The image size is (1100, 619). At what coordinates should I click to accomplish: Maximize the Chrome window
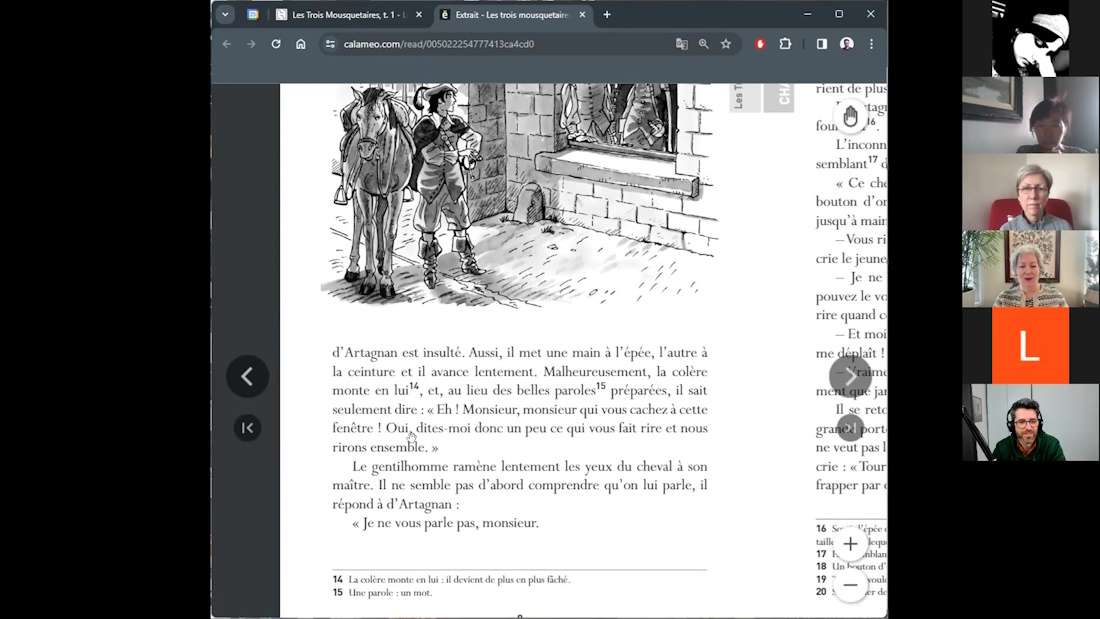[839, 14]
